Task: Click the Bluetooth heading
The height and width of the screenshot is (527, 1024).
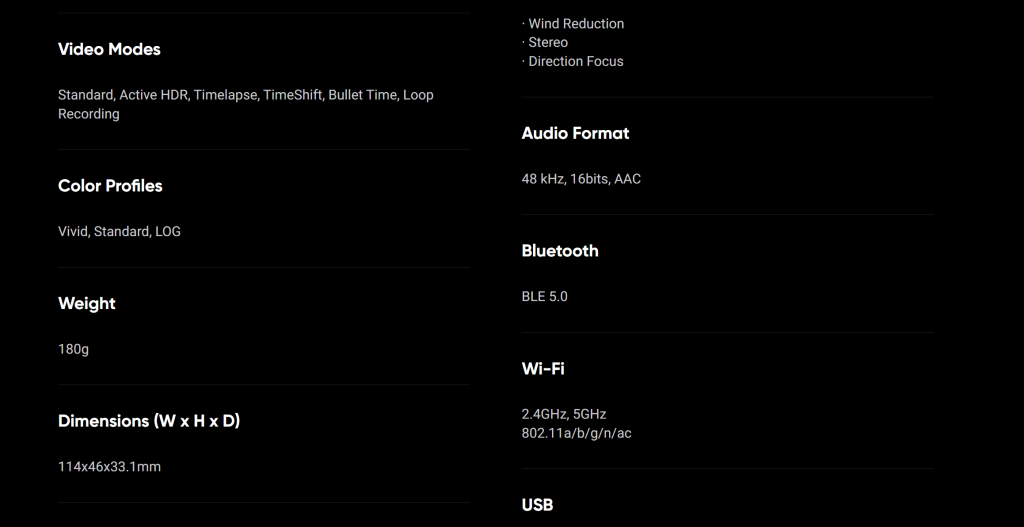Action: (560, 251)
